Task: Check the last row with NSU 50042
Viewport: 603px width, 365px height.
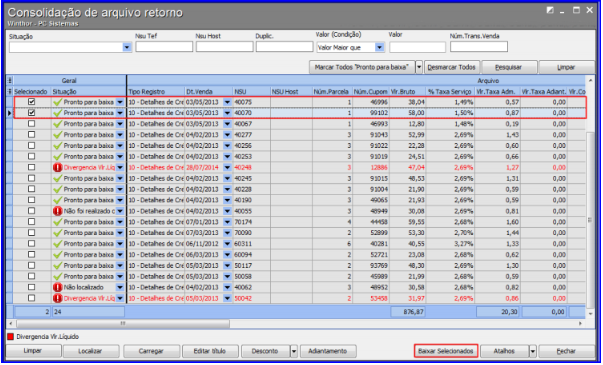Action: (x=32, y=298)
